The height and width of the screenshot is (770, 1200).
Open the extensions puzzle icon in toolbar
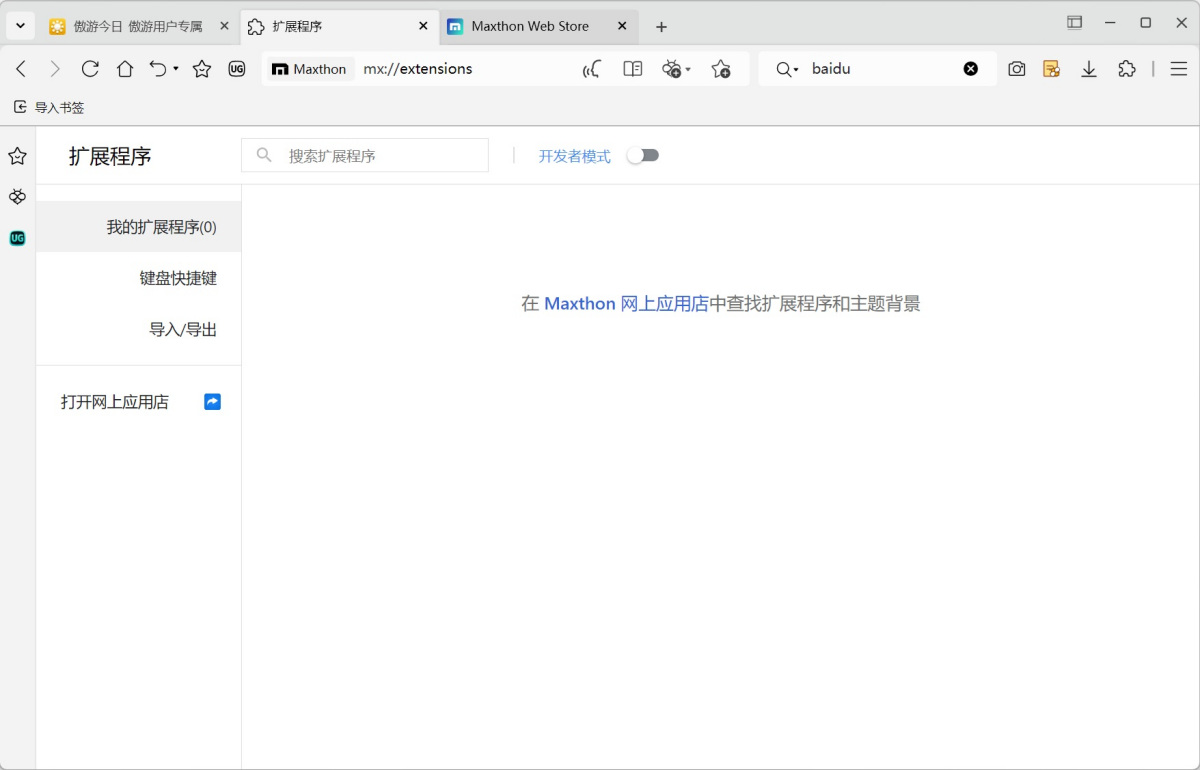[x=1127, y=69]
